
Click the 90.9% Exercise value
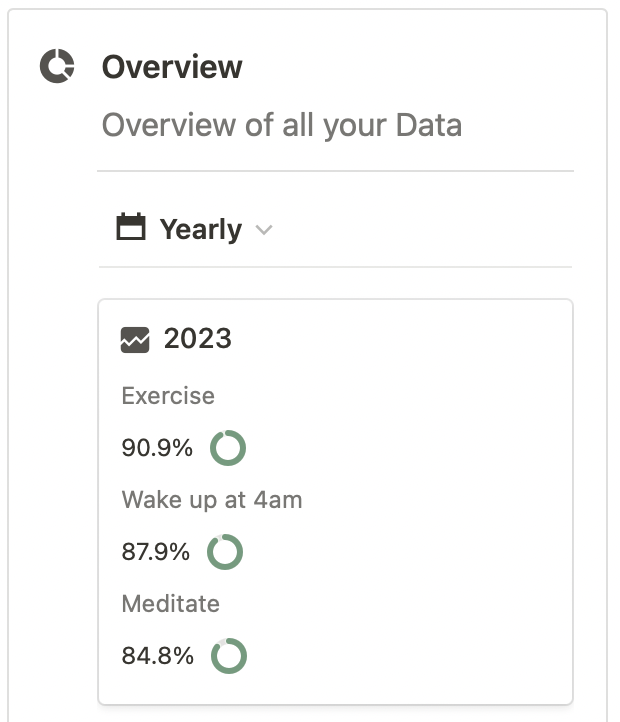157,448
